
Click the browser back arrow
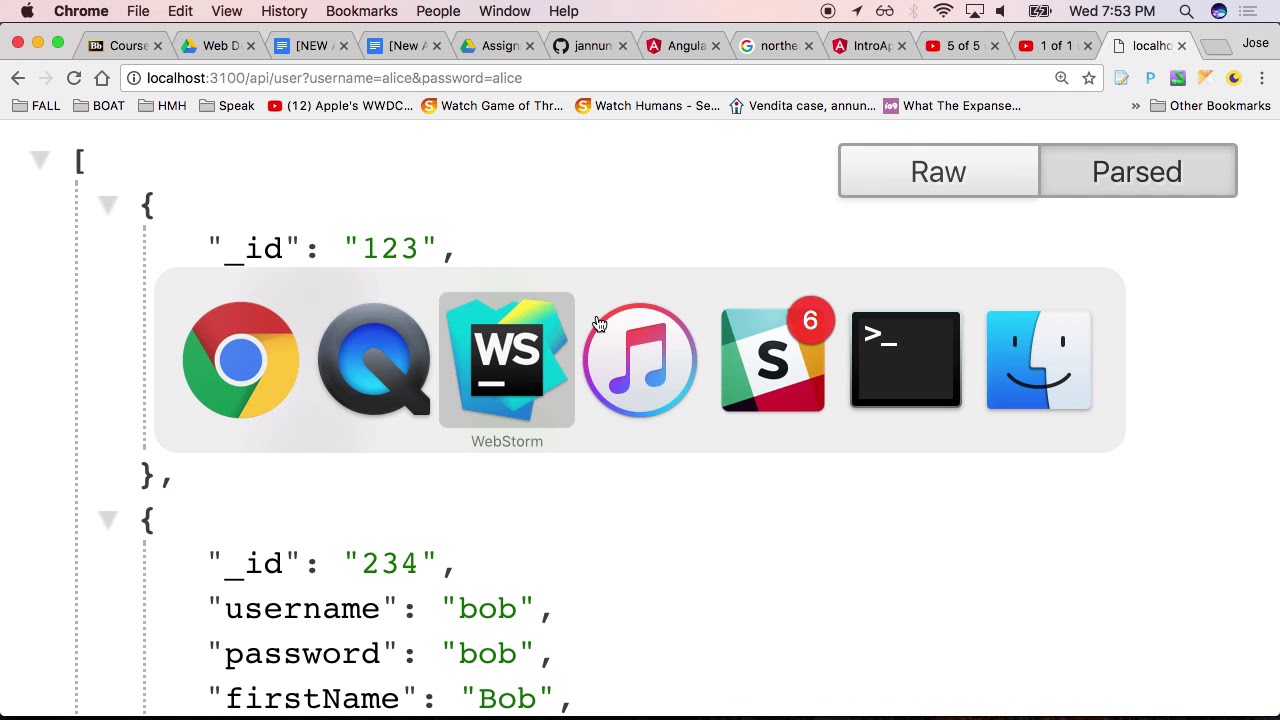pos(18,78)
